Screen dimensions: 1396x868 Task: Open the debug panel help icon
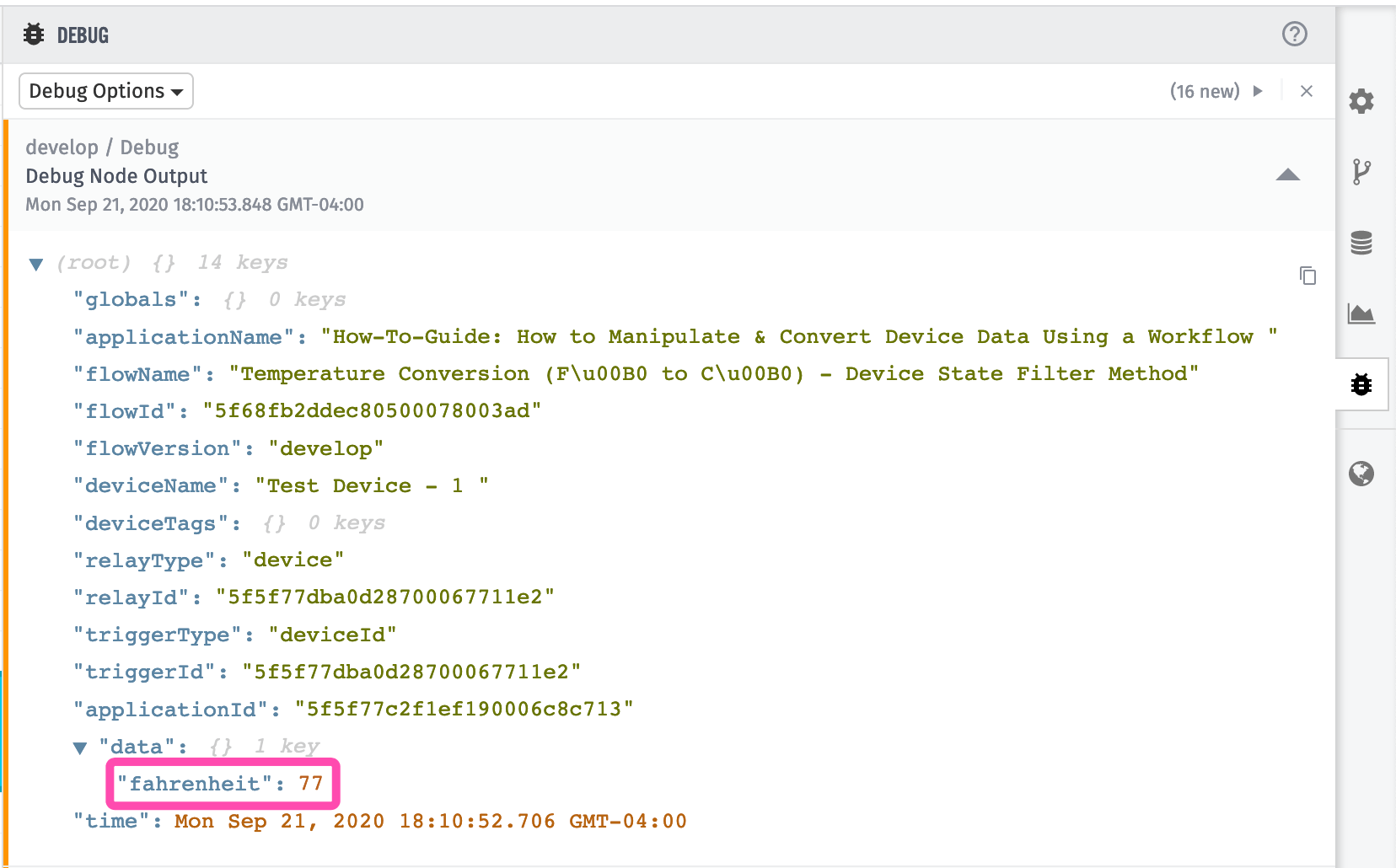1294,34
